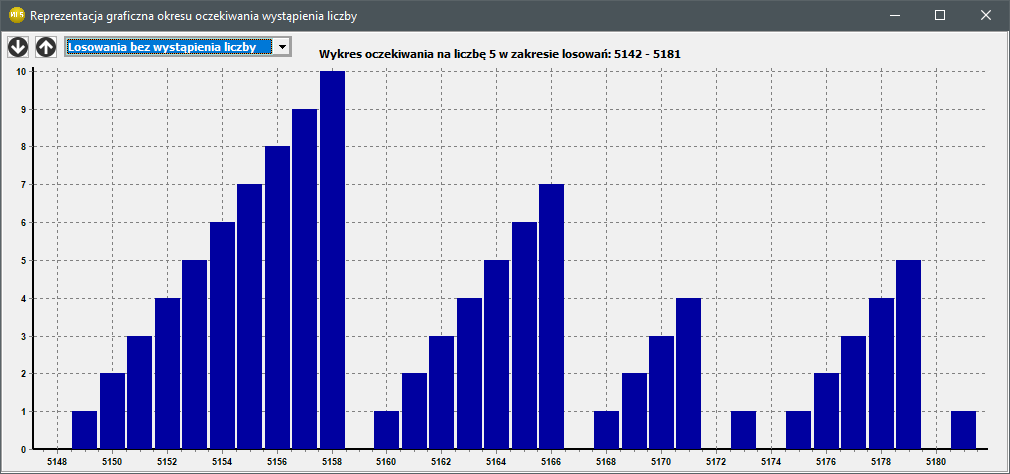Click x-axis label 5154
1010x474 pixels.
pos(222,461)
